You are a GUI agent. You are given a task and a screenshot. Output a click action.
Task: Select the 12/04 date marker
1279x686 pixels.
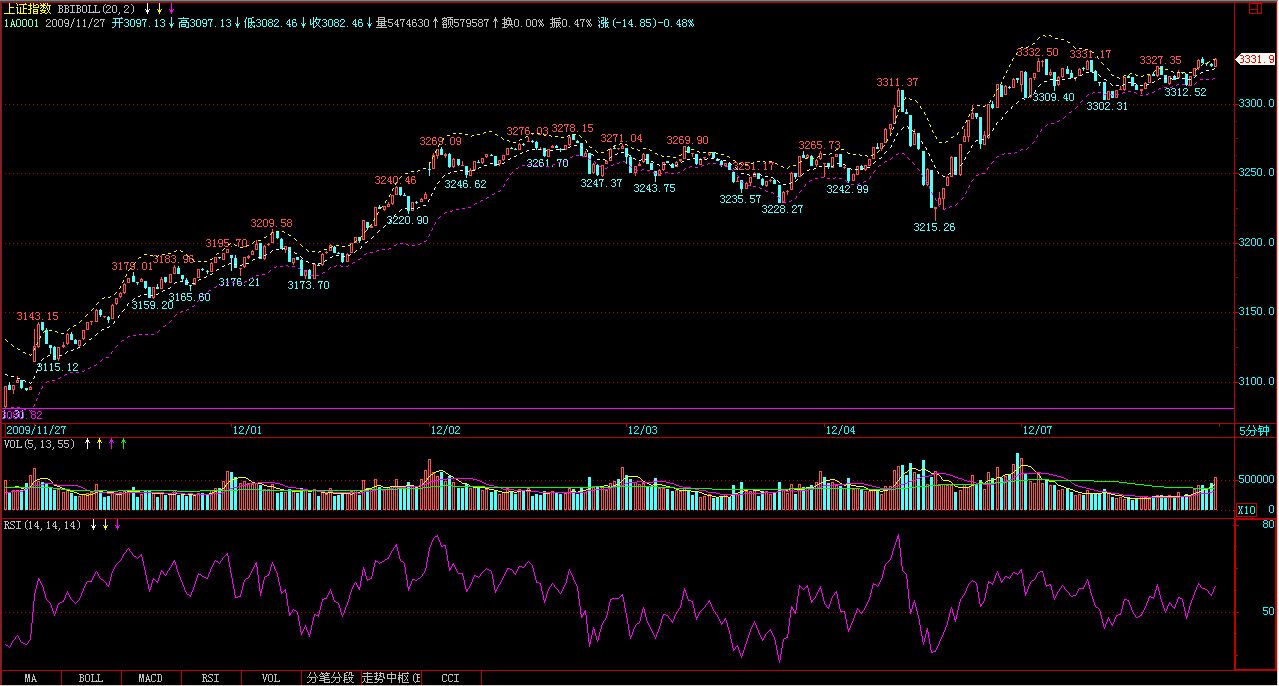click(x=841, y=431)
